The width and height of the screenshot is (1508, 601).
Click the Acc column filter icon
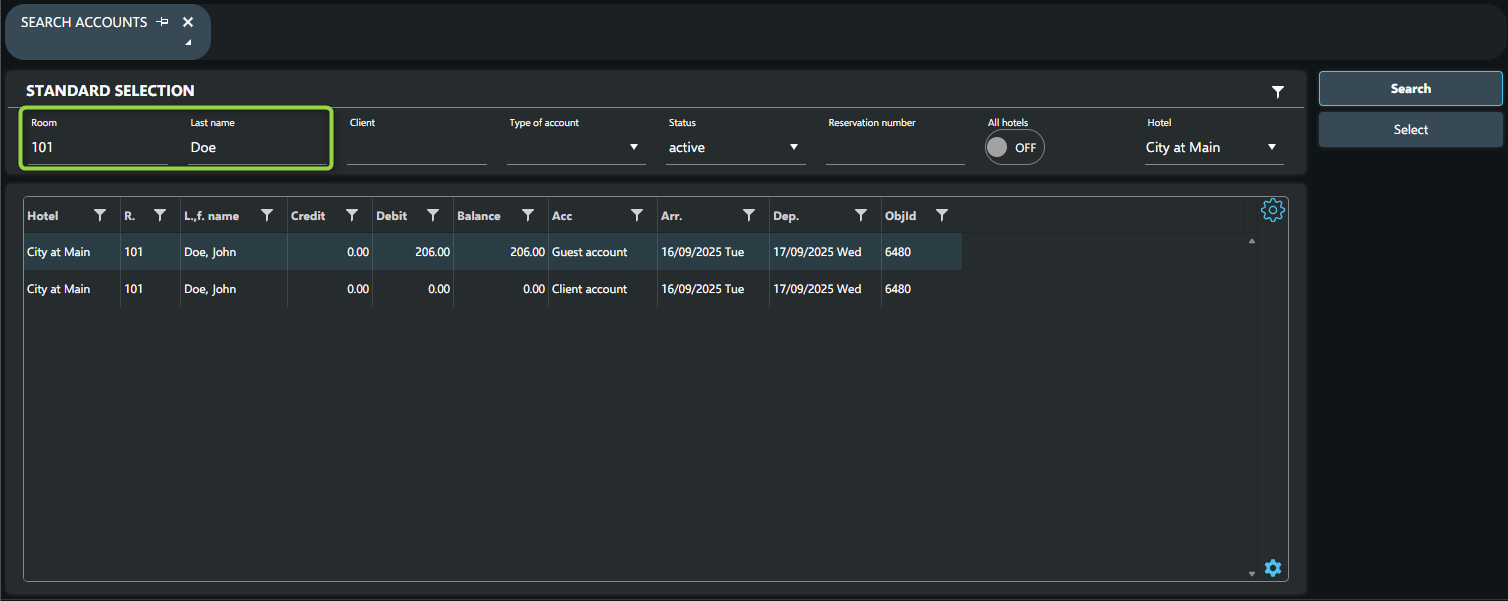(637, 215)
